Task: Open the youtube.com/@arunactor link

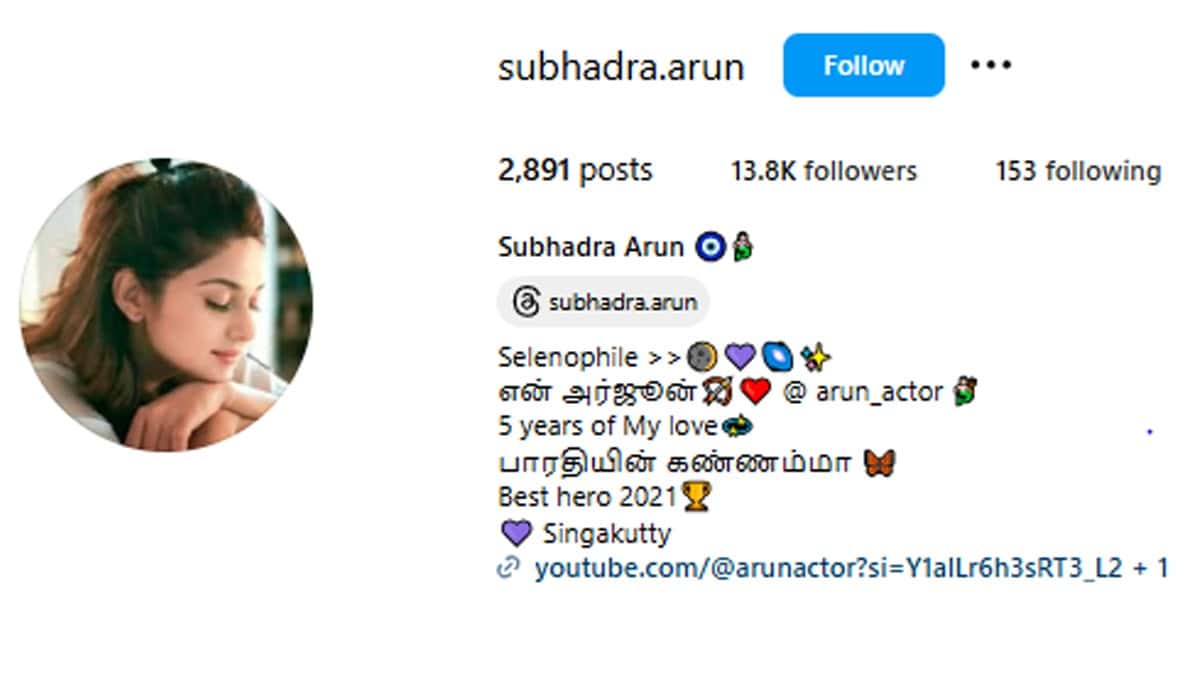Action: point(825,569)
